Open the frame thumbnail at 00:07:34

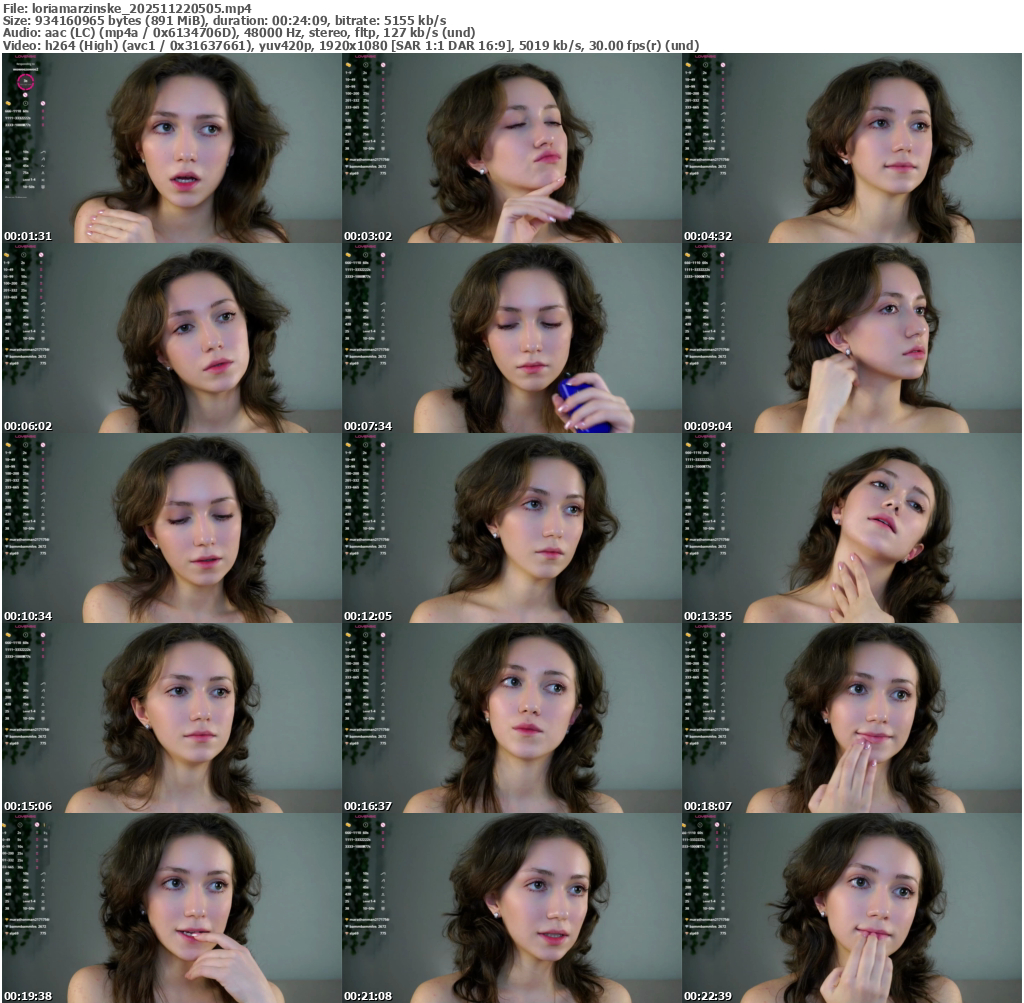(512, 338)
